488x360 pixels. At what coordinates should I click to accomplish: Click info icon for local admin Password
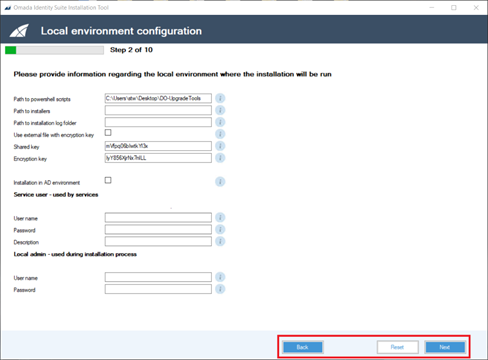pyautogui.click(x=220, y=289)
